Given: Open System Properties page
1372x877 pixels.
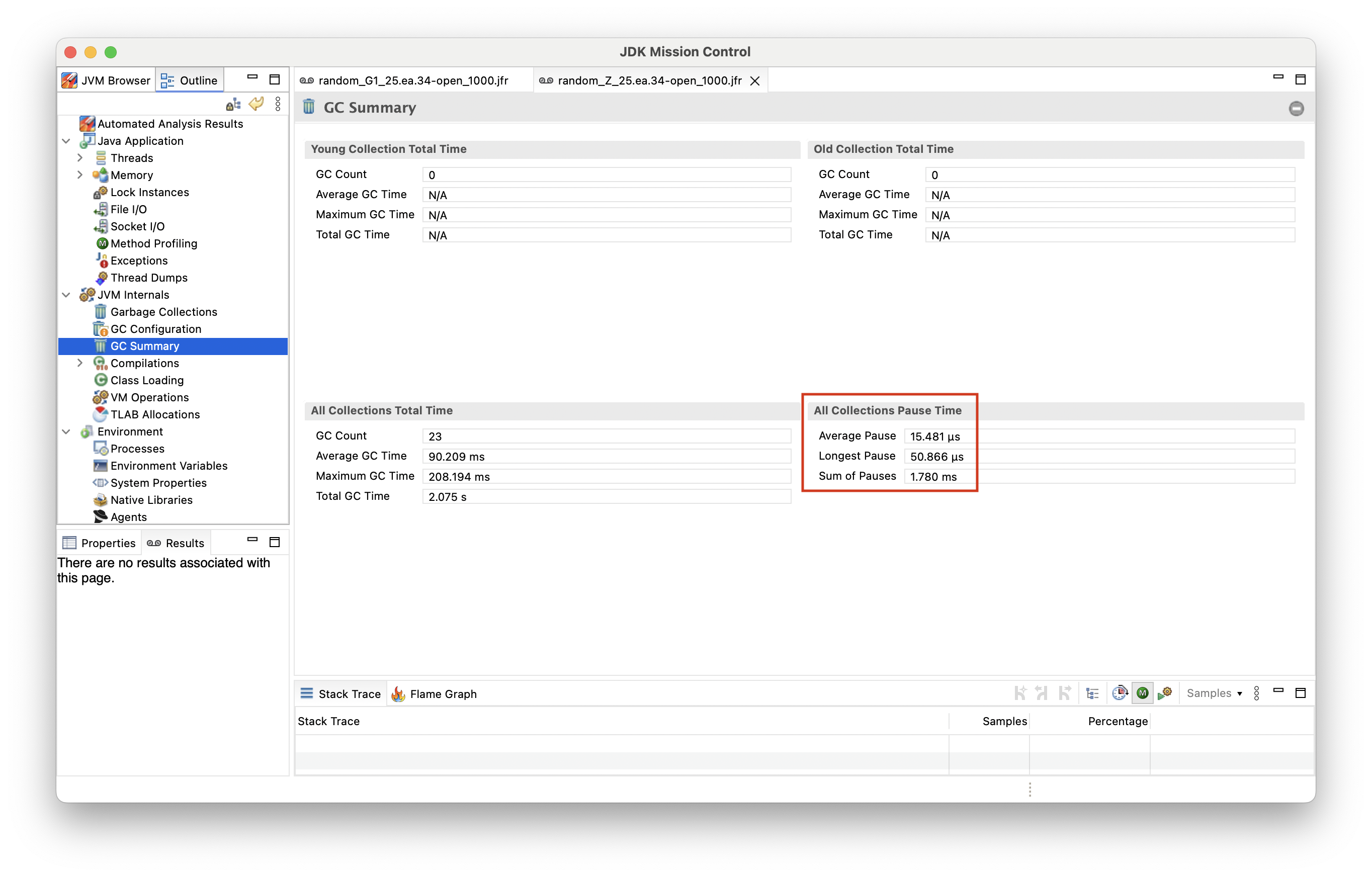Looking at the screenshot, I should pos(158,483).
